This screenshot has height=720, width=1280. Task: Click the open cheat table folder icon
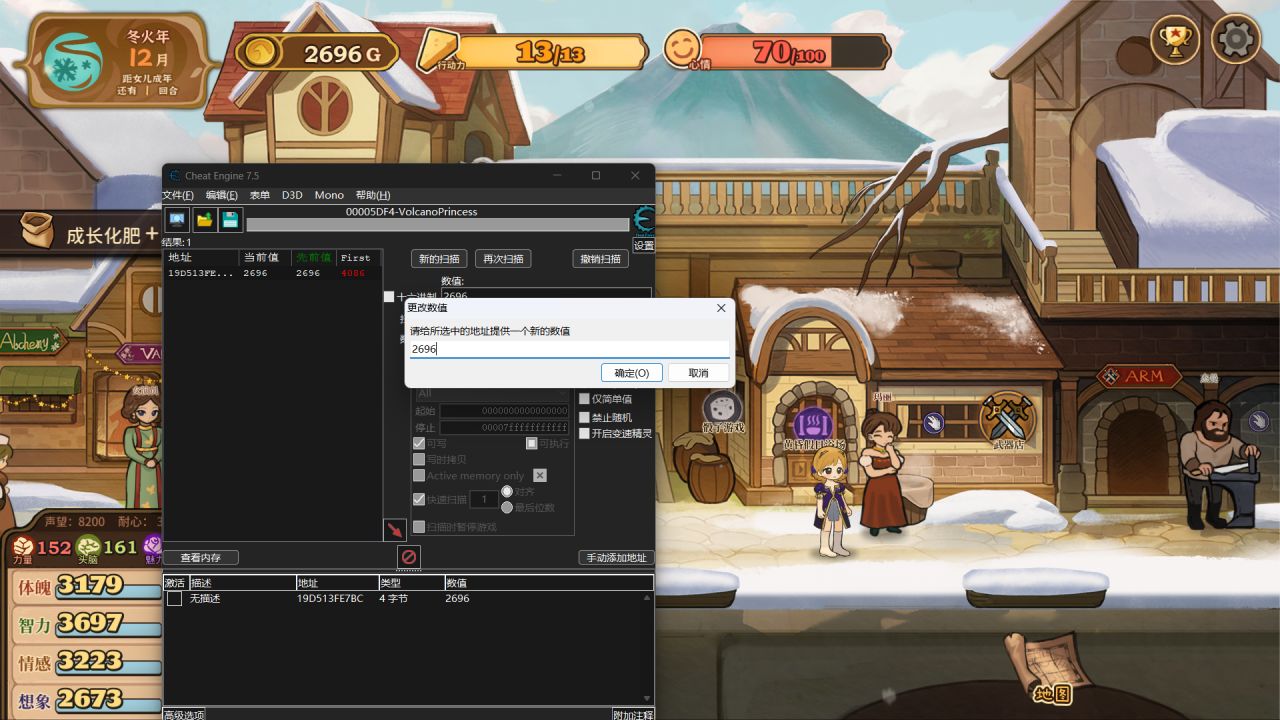(204, 220)
